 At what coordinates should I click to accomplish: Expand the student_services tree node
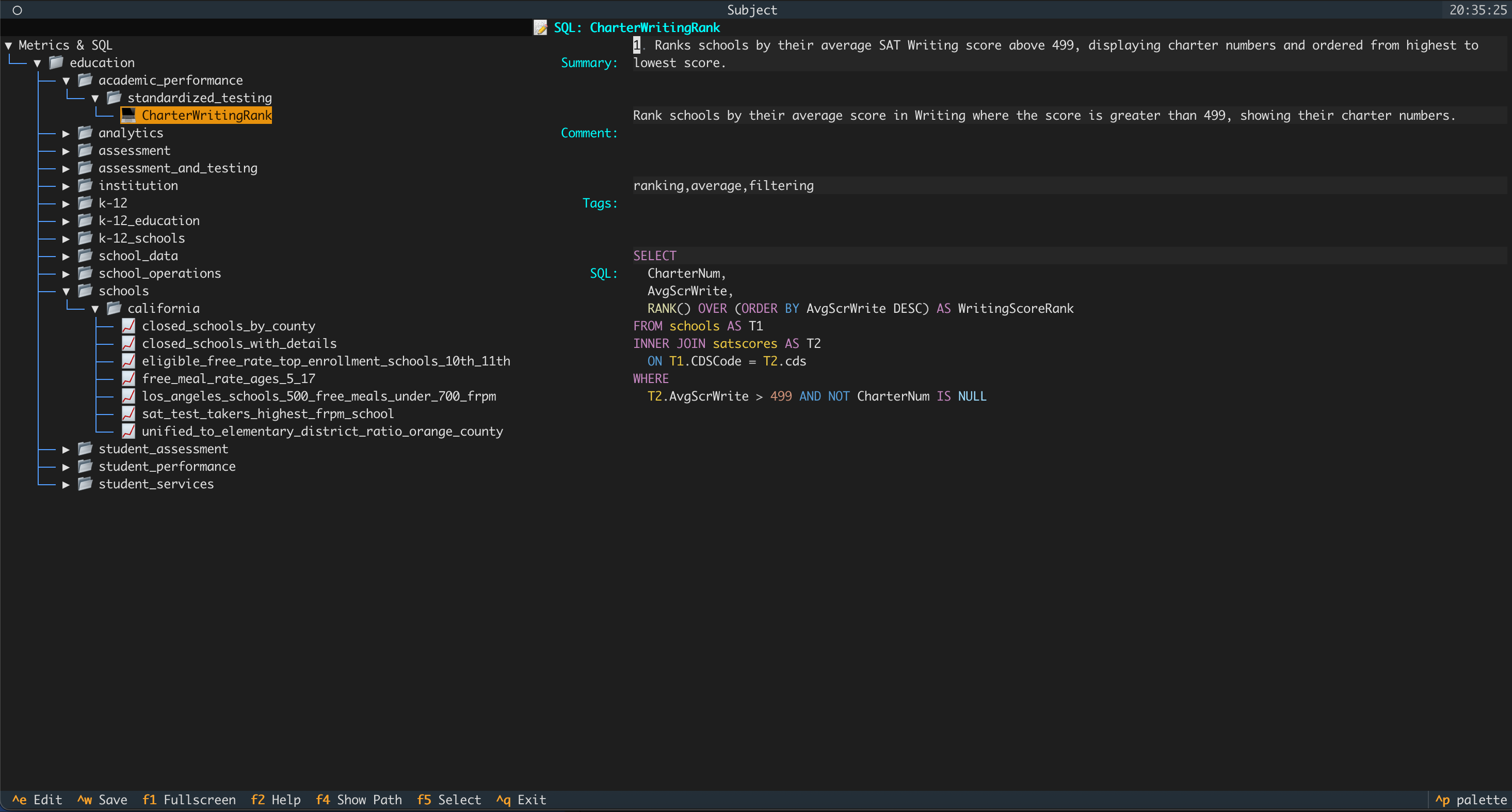tap(67, 484)
